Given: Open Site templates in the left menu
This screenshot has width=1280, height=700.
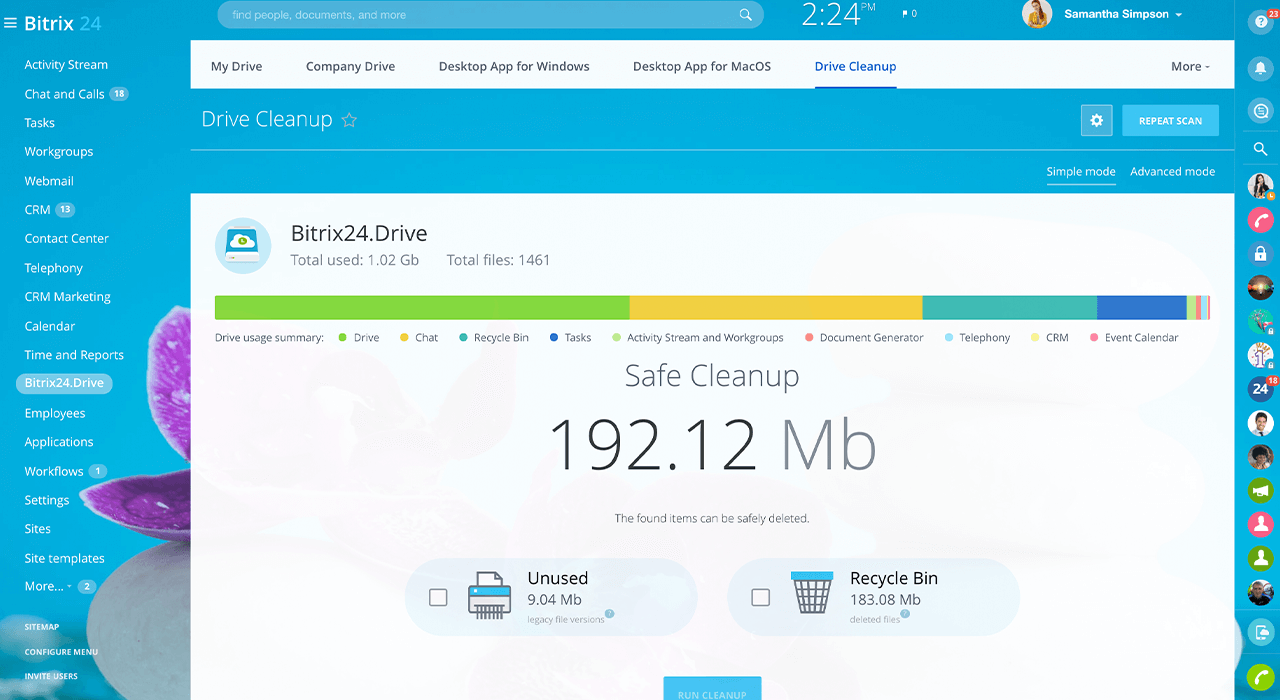Looking at the screenshot, I should pyautogui.click(x=65, y=558).
